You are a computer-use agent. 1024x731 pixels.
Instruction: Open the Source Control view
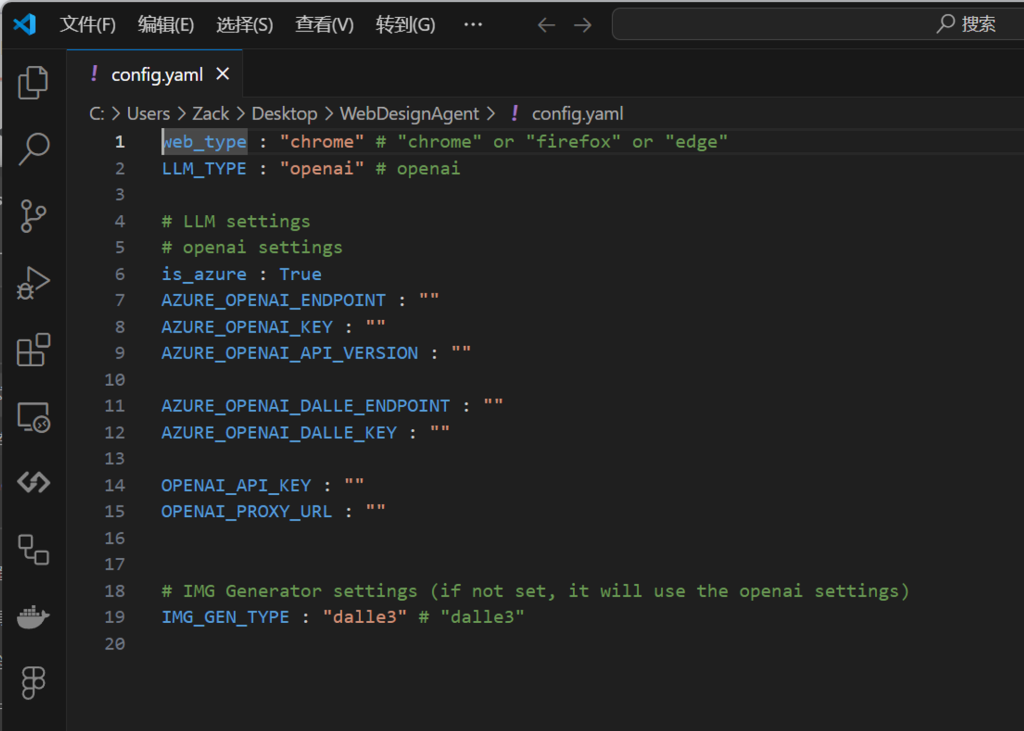click(33, 216)
